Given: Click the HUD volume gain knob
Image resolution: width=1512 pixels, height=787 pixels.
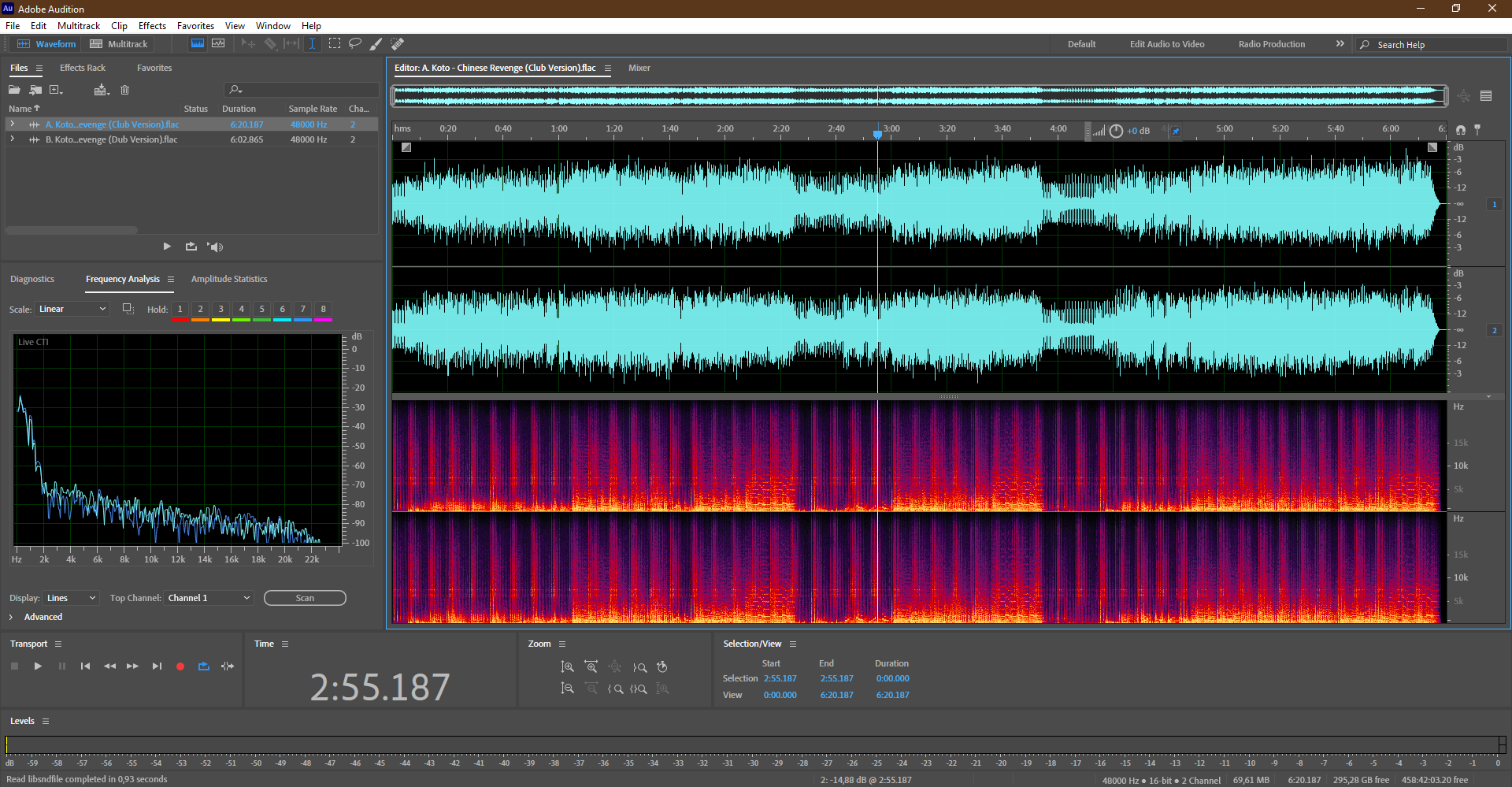Looking at the screenshot, I should (1116, 131).
